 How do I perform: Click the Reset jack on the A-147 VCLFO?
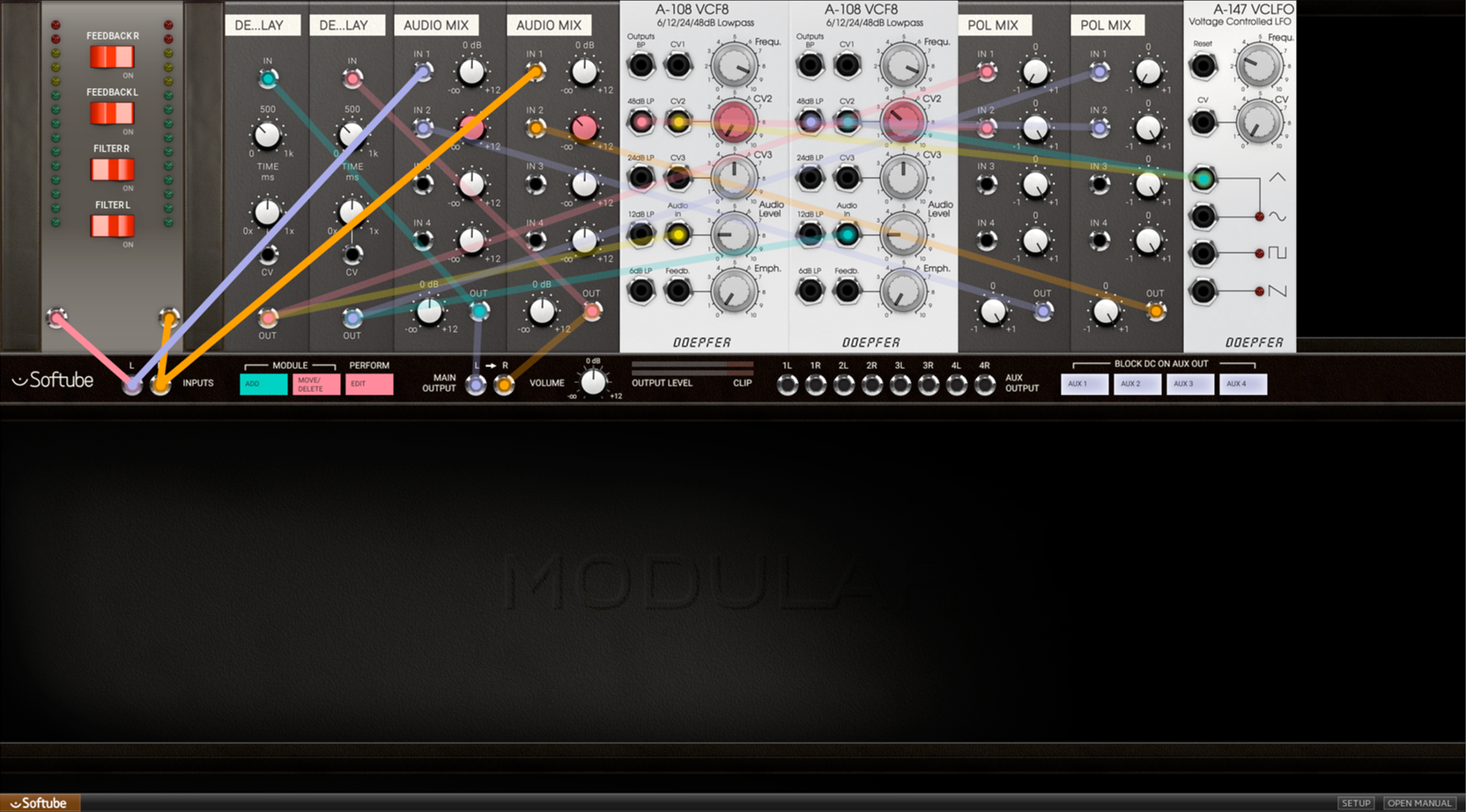1203,66
